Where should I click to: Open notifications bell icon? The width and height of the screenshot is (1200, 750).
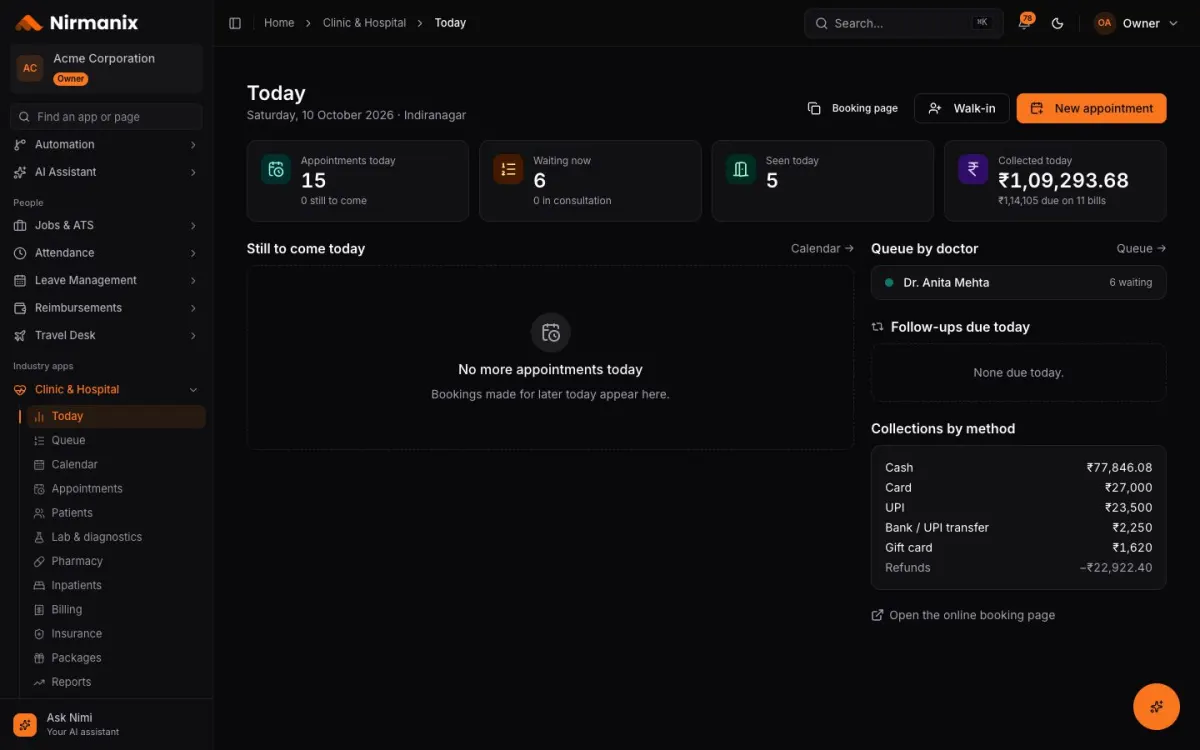1024,23
